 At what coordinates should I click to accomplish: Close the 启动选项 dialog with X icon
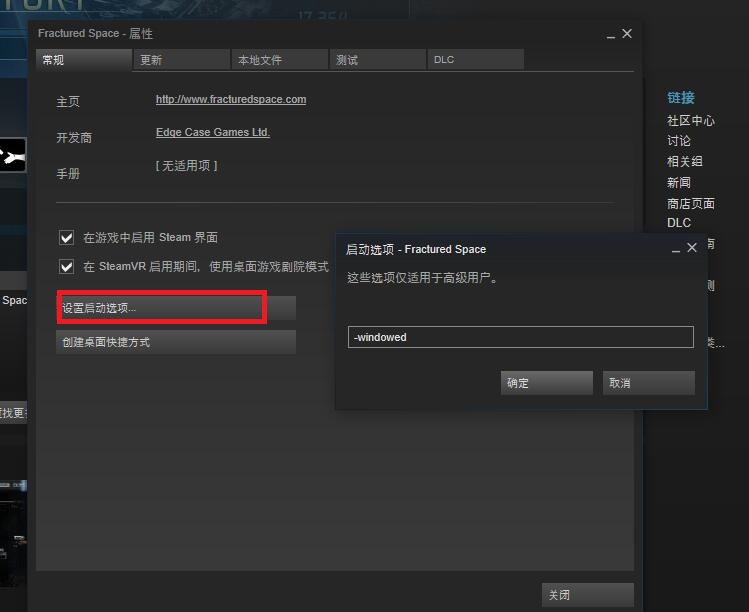(x=692, y=247)
